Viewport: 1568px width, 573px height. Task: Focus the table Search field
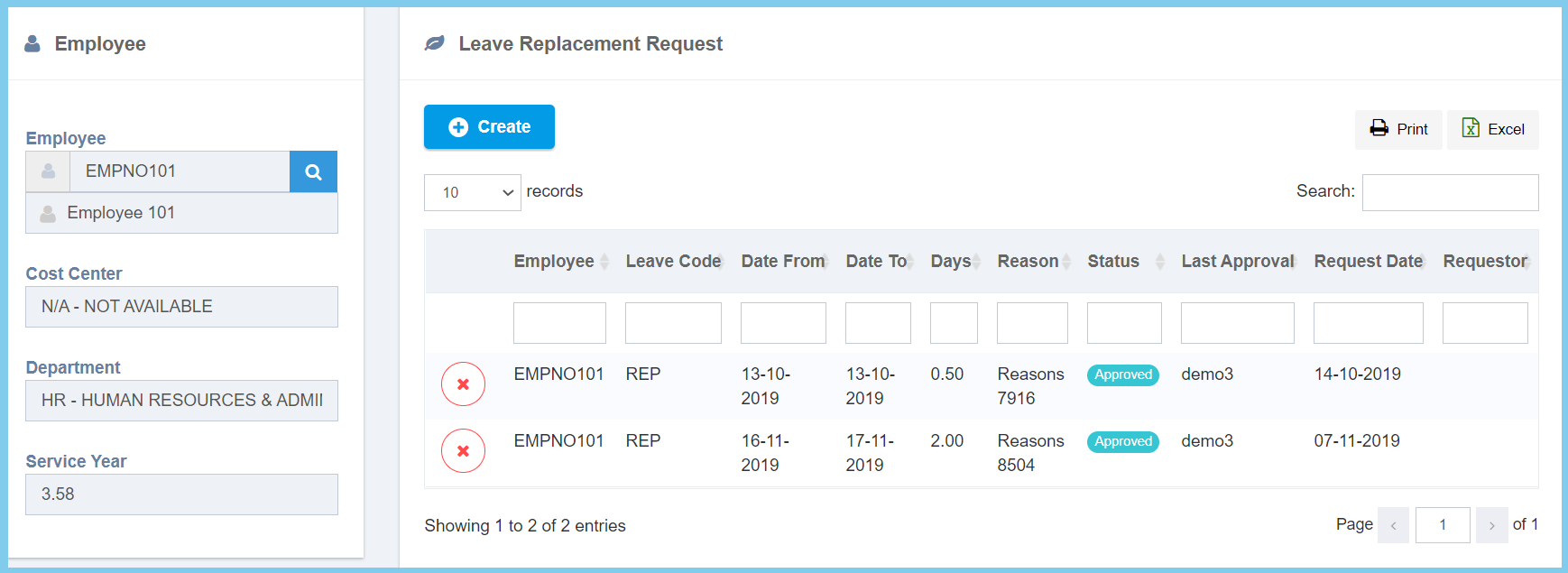(x=1450, y=192)
